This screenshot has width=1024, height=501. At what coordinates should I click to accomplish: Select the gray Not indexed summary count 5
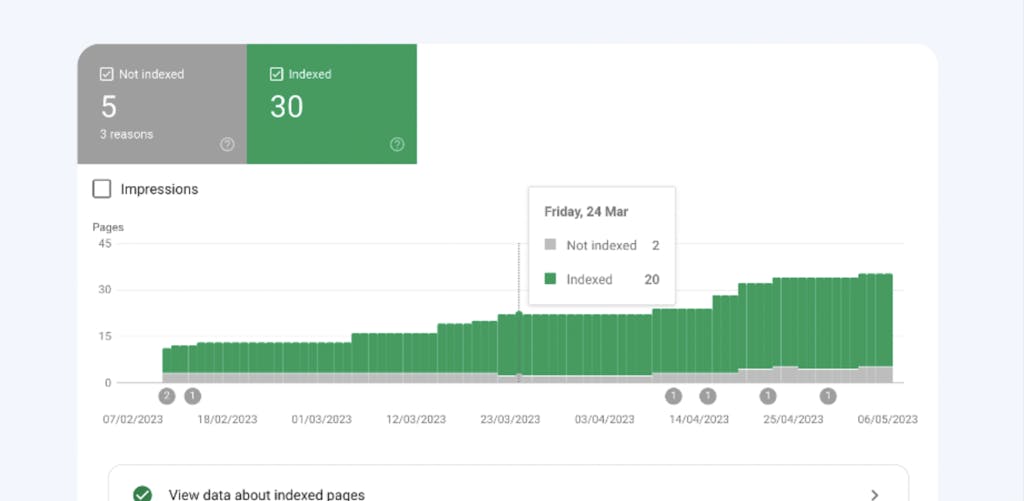tap(109, 106)
